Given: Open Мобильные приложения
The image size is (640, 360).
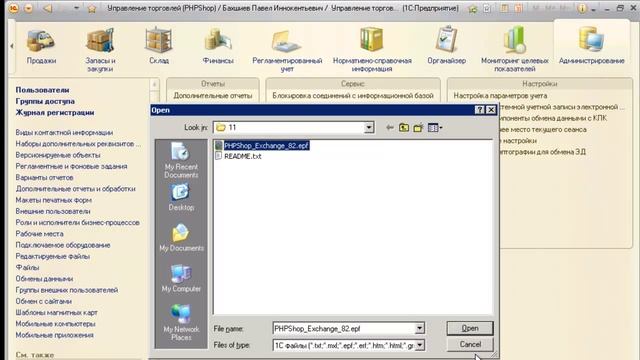Looking at the screenshot, I should click(55, 335).
